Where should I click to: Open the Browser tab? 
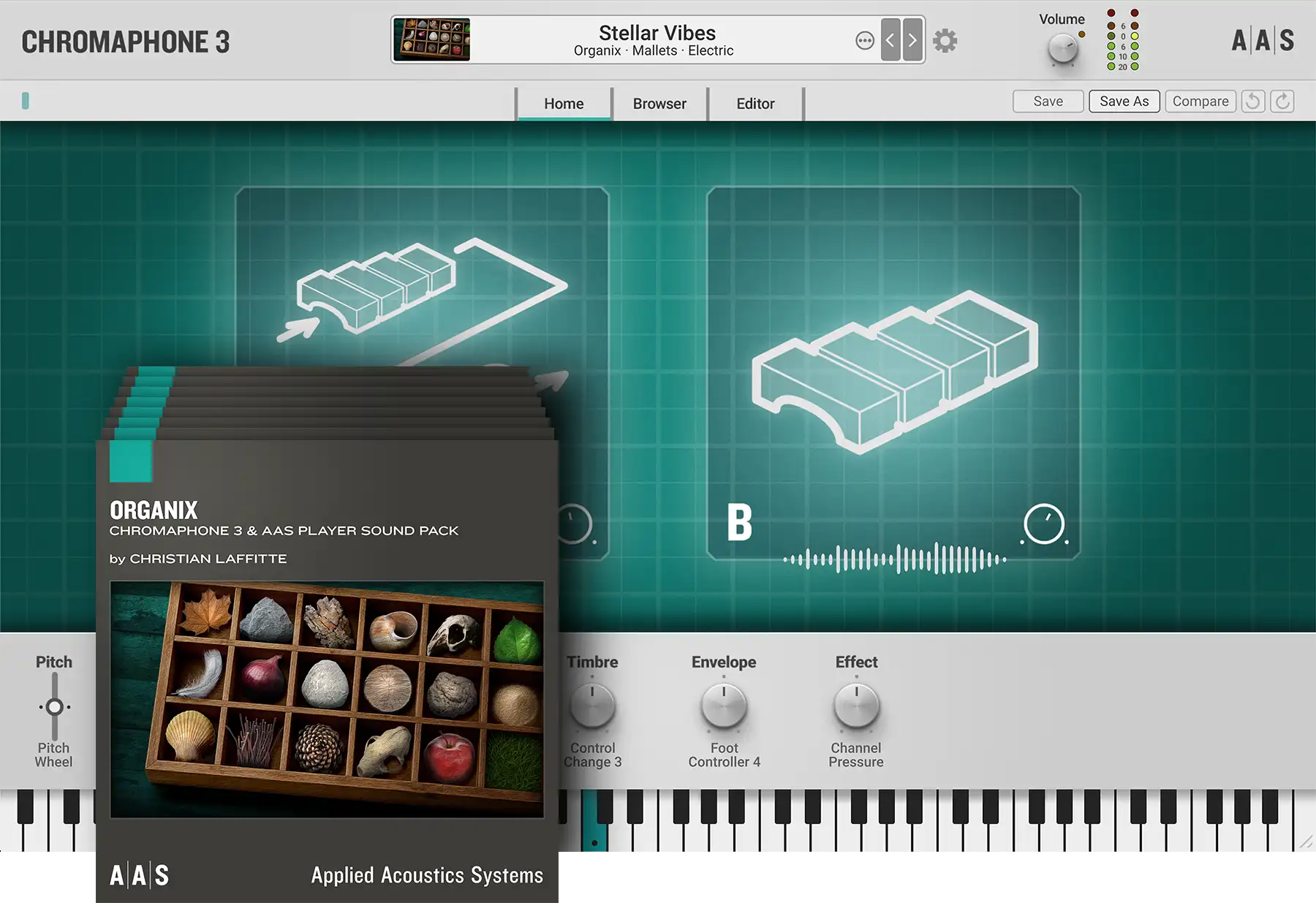pyautogui.click(x=659, y=104)
